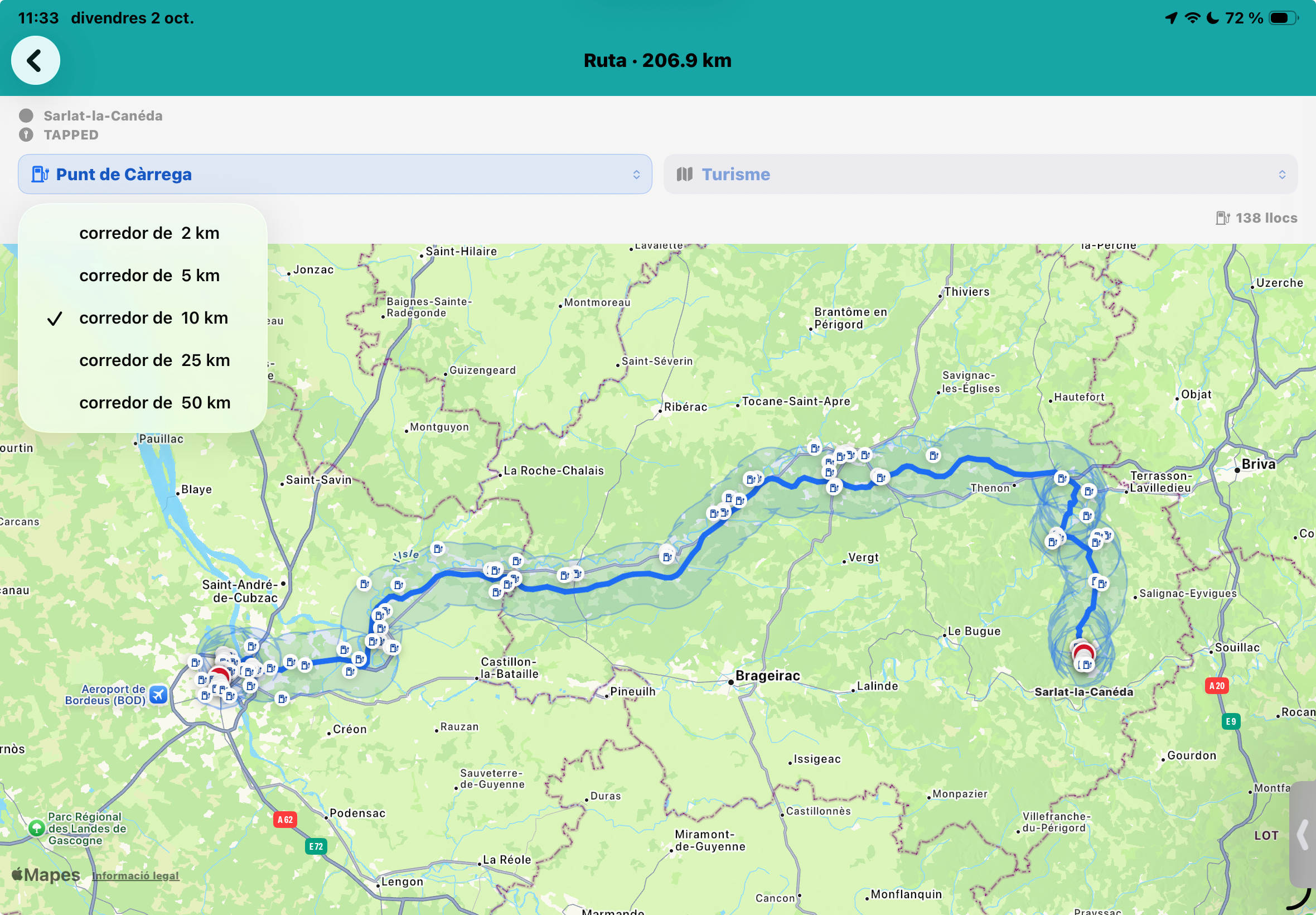Screen dimensions: 1316x915
Task: Tap the A20 highway shield
Action: tap(1216, 686)
